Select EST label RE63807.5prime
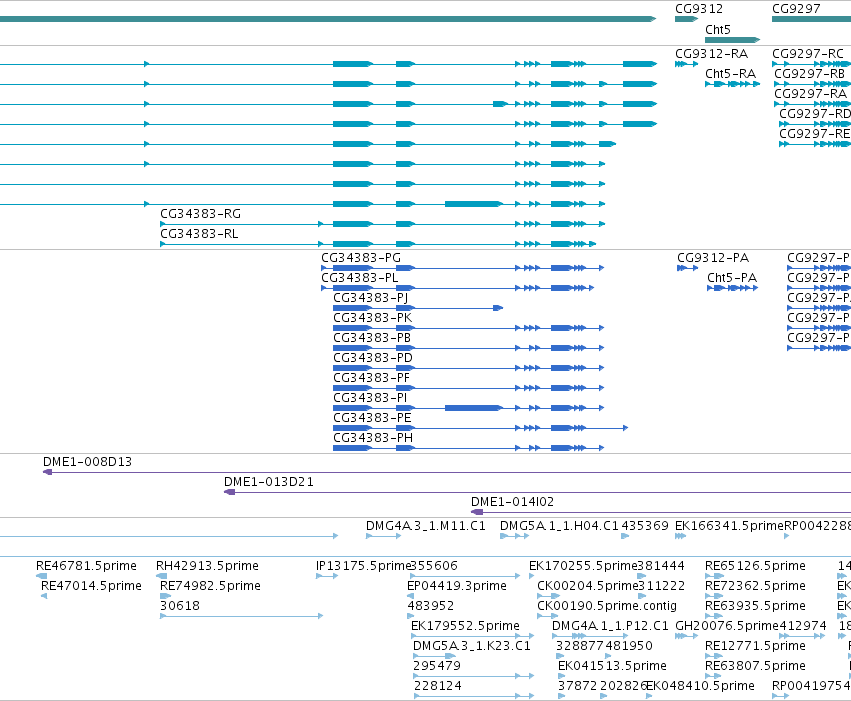The image size is (851, 701). point(755,667)
